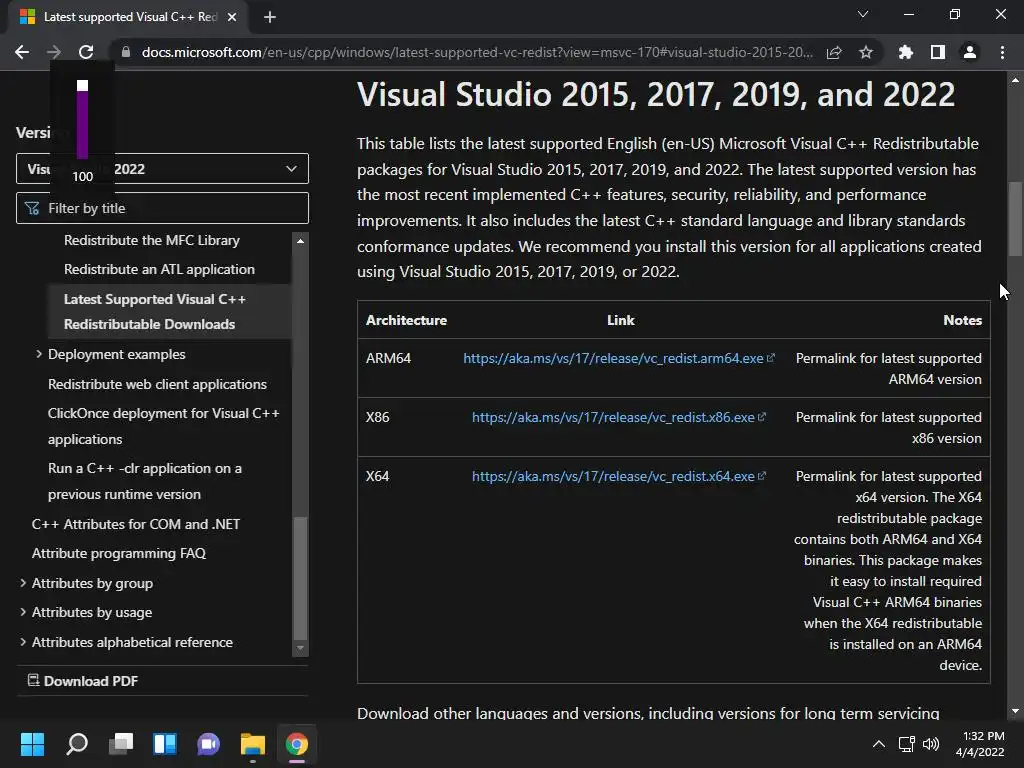Open Redistribute an ATL application
Screen dimensions: 1024x768
pyautogui.click(x=159, y=269)
